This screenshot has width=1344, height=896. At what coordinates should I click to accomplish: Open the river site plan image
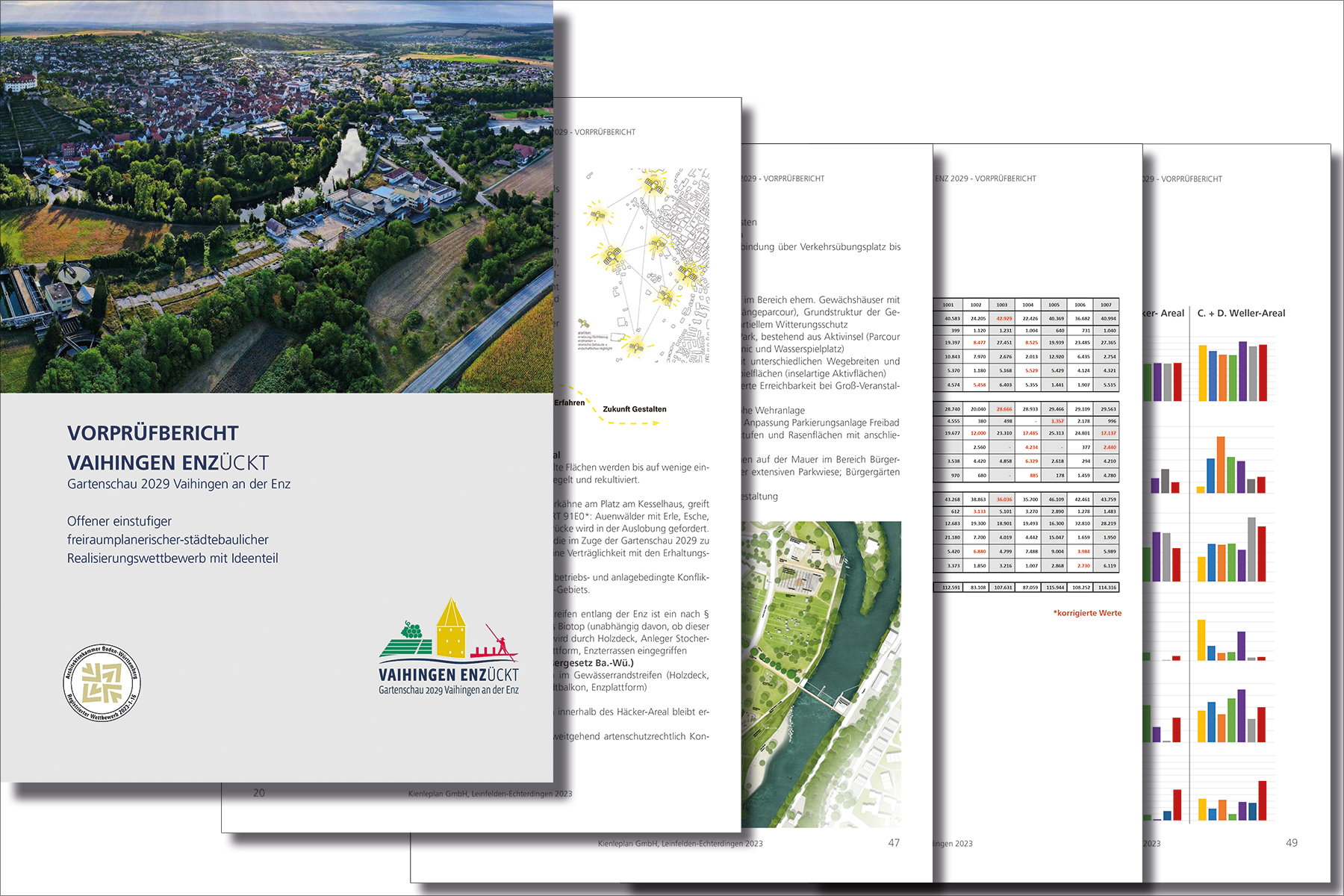pyautogui.click(x=821, y=673)
